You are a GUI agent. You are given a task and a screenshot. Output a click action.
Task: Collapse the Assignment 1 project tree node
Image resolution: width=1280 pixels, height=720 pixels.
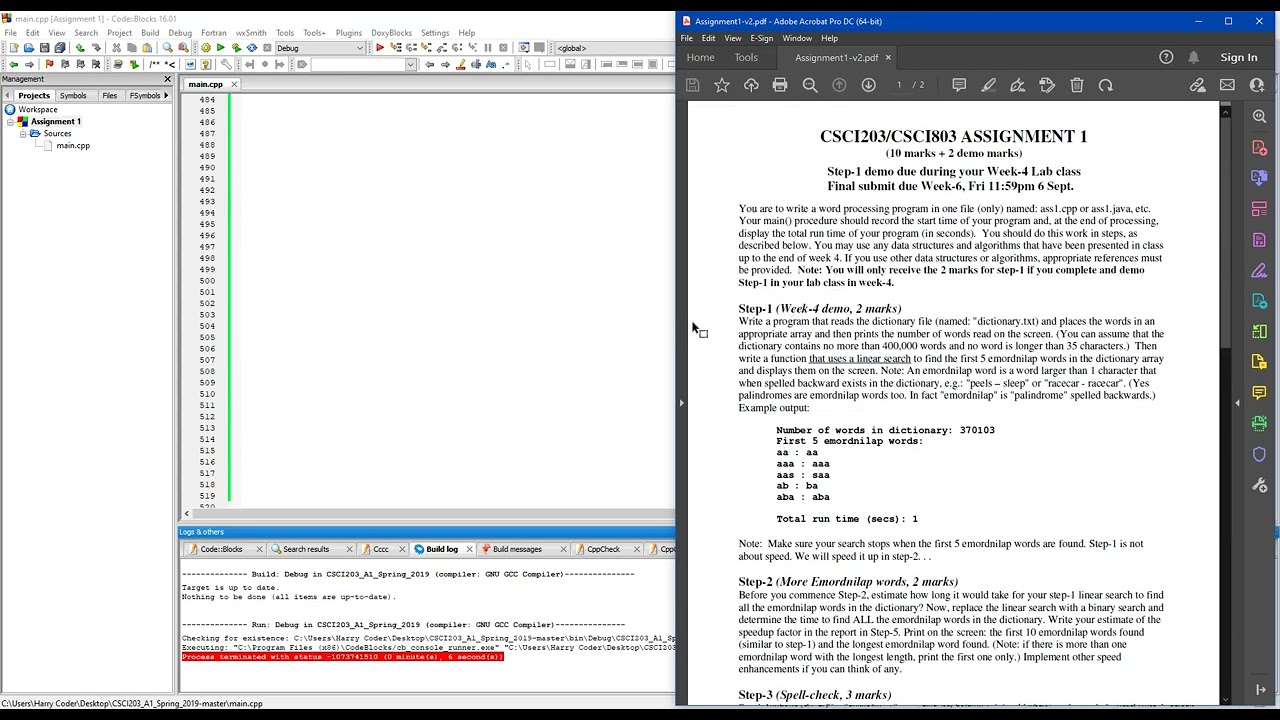[x=10, y=121]
